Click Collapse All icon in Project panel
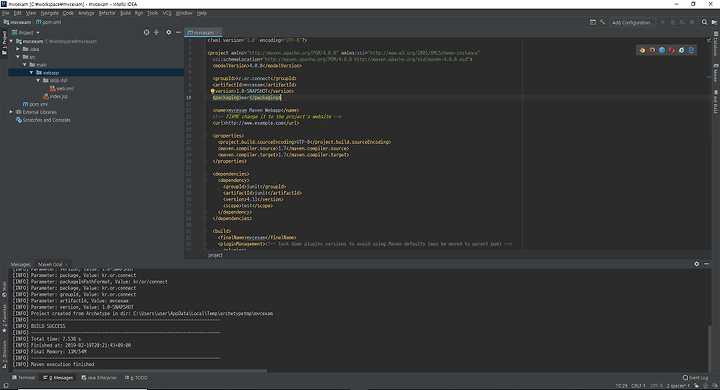This screenshot has height=390, width=720. coord(157,33)
